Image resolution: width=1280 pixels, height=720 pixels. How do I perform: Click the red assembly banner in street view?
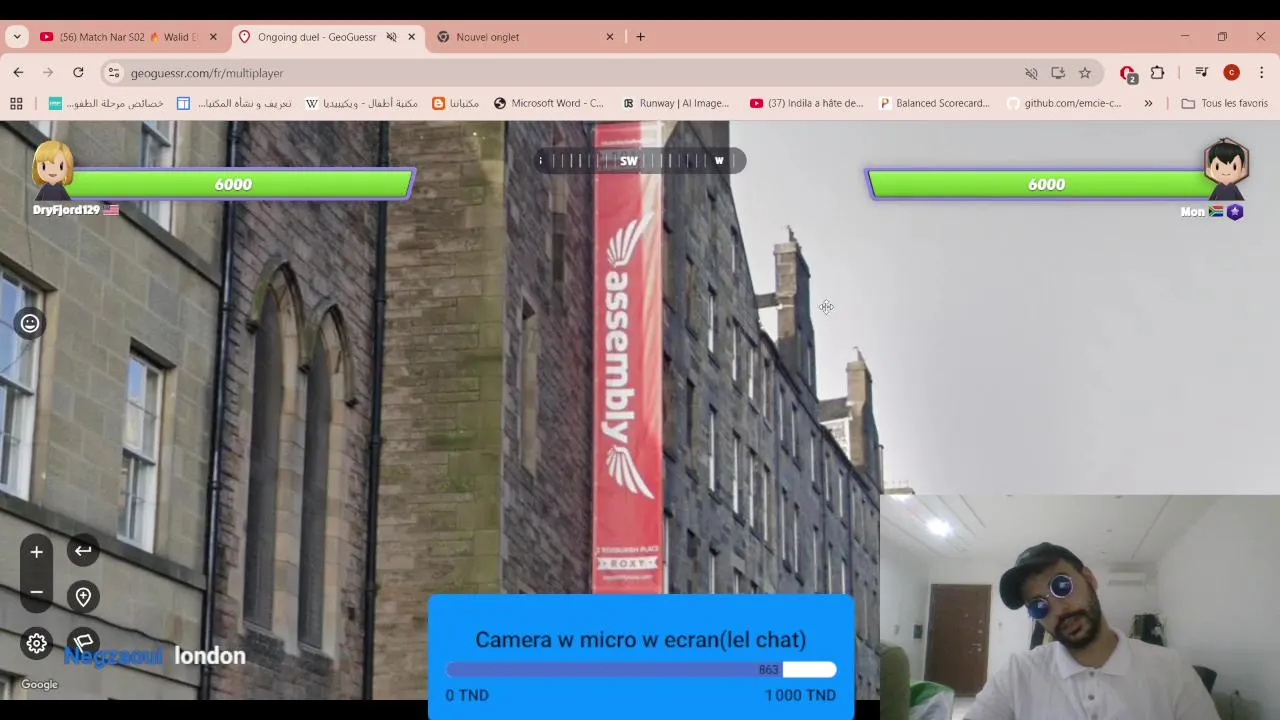[628, 360]
